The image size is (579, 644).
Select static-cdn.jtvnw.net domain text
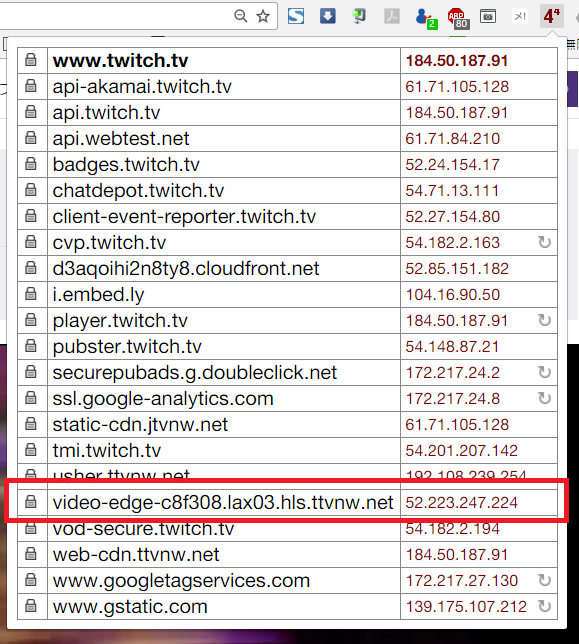140,425
